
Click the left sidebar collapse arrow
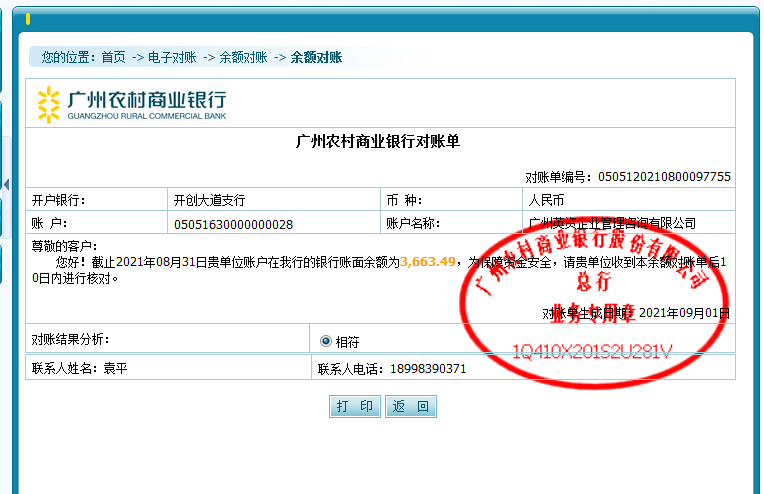6,185
